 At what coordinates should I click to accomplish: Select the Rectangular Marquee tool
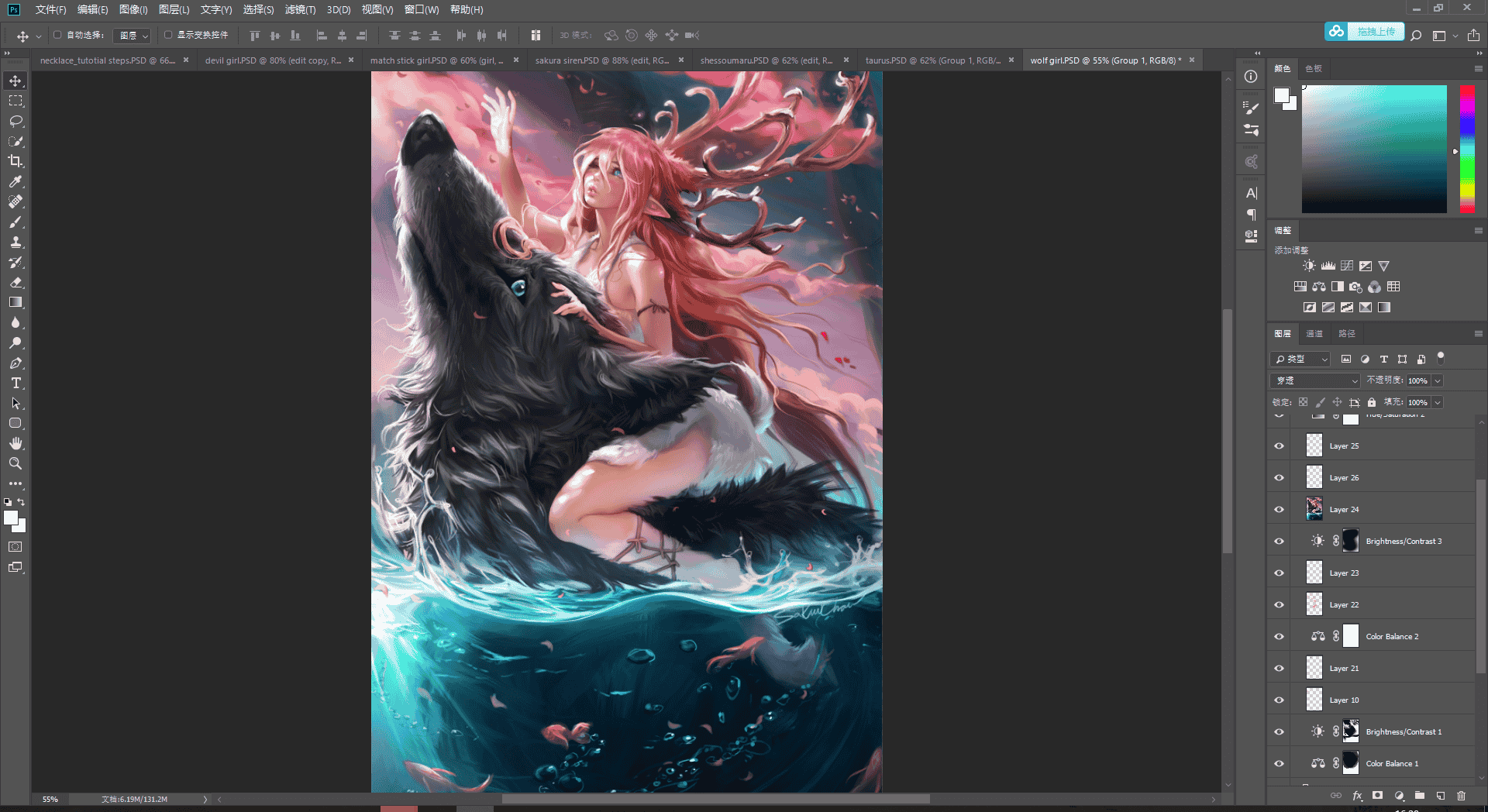(15, 101)
